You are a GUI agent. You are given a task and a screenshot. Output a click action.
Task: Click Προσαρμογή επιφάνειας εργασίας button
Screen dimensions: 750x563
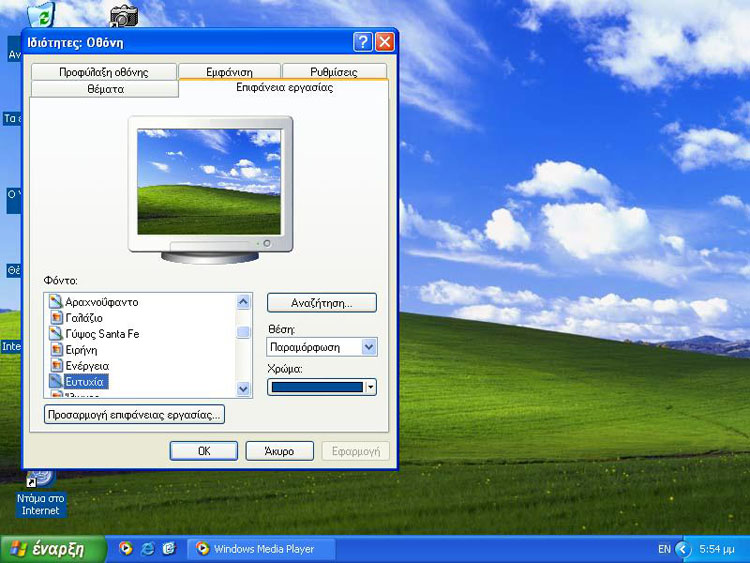tap(134, 414)
